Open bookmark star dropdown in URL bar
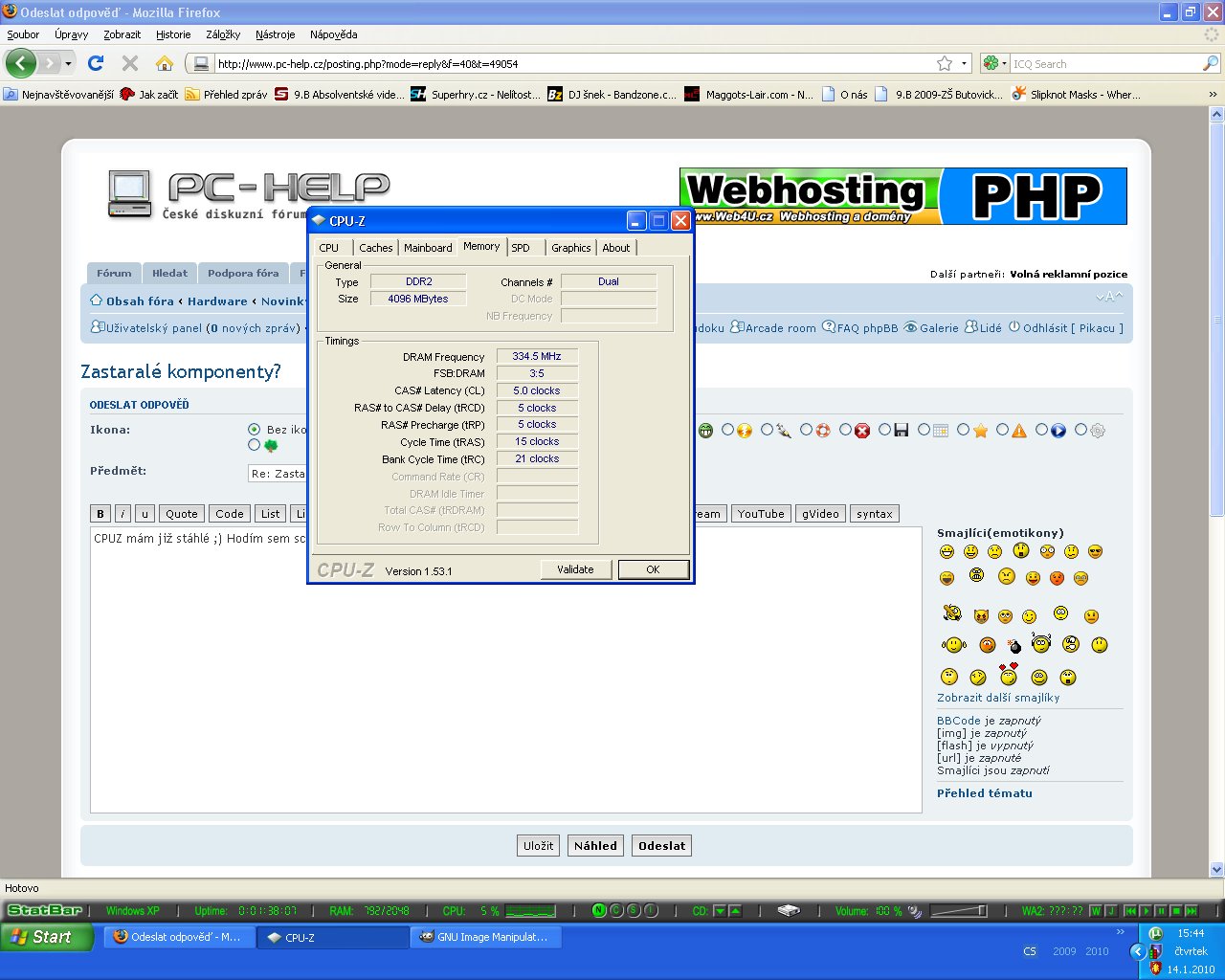Screen dimensions: 1225x980 coord(964,63)
